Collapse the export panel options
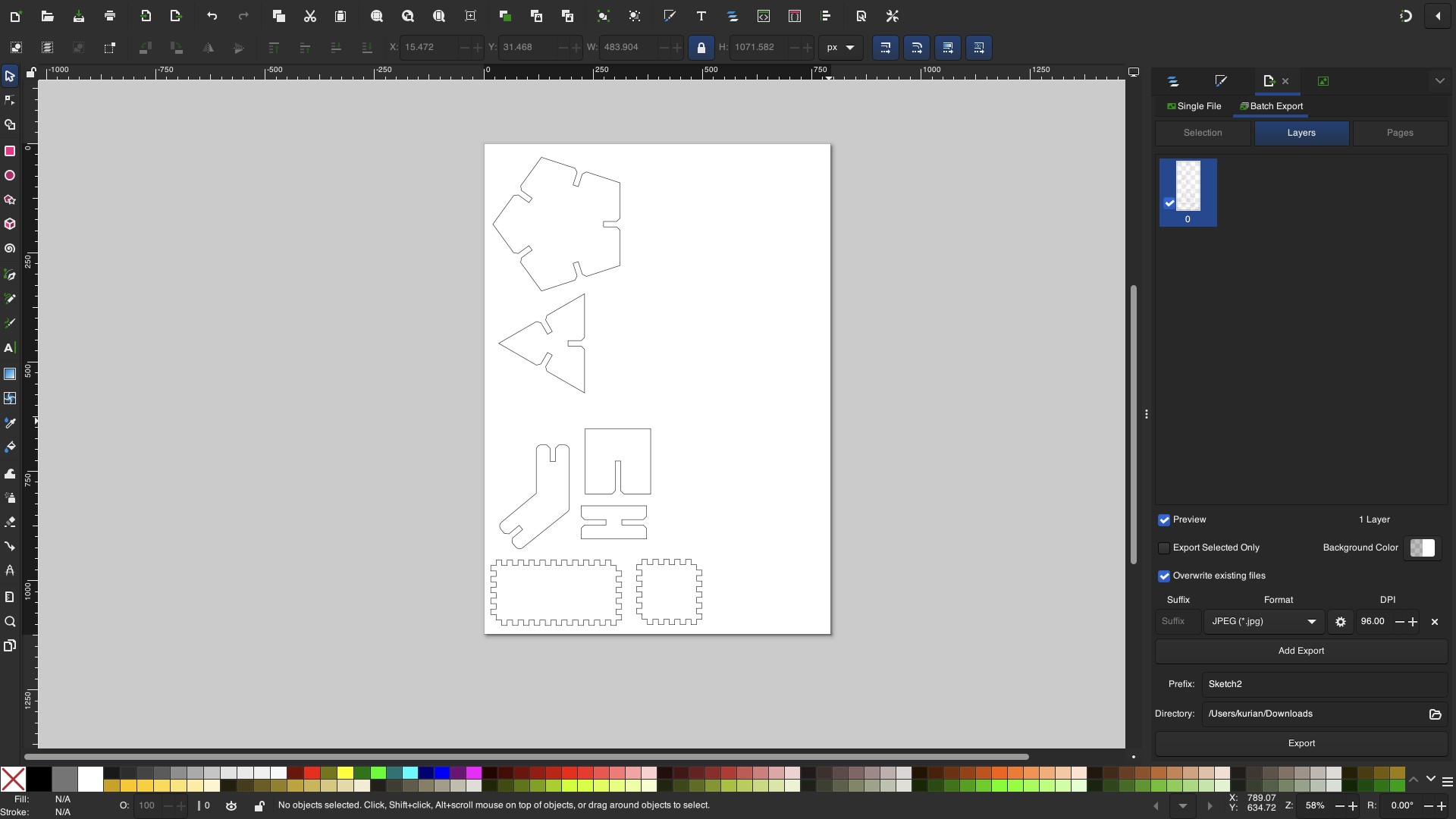Image resolution: width=1456 pixels, height=819 pixels. [x=1440, y=80]
